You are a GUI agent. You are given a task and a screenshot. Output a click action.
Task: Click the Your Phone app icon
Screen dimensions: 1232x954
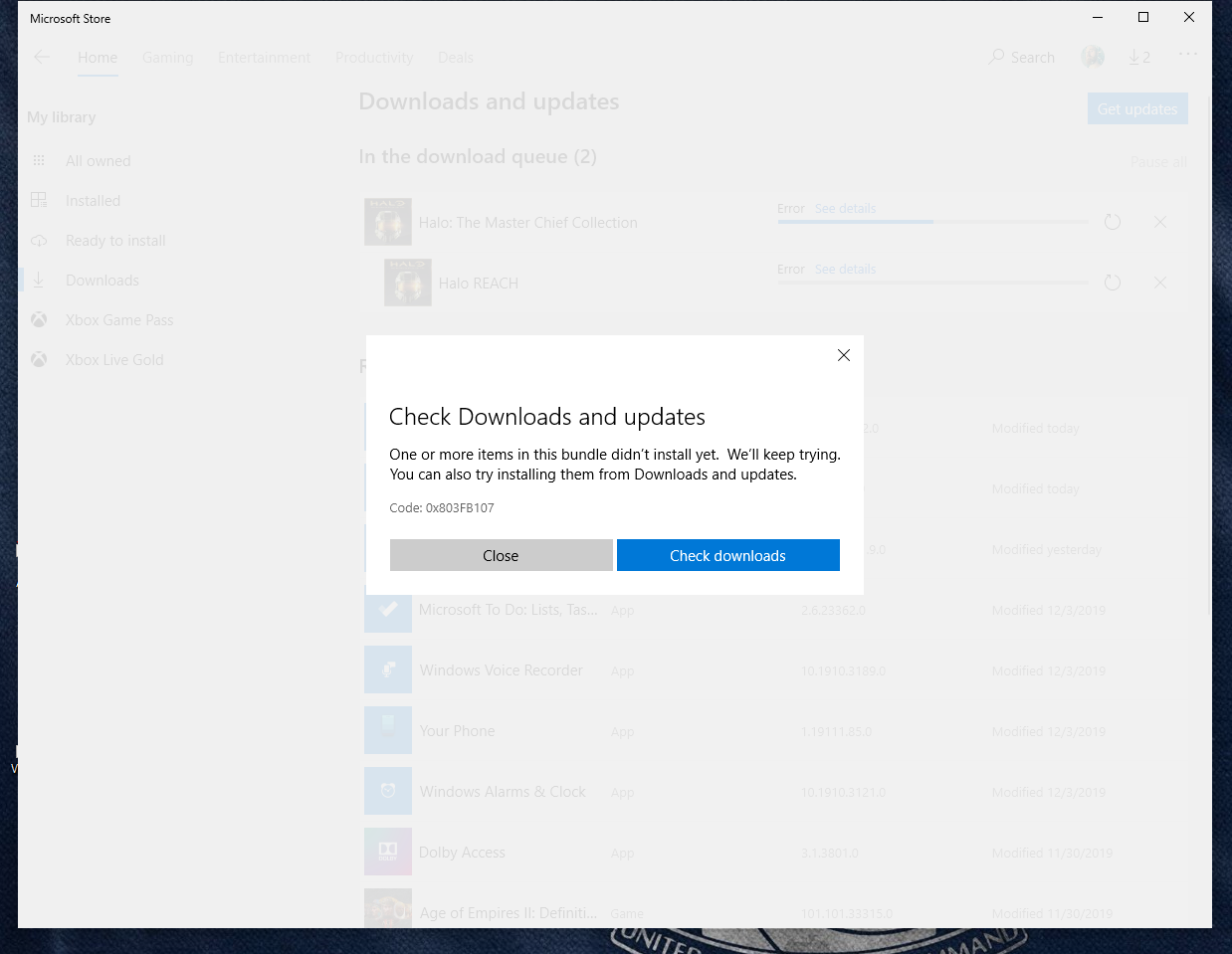pos(388,730)
